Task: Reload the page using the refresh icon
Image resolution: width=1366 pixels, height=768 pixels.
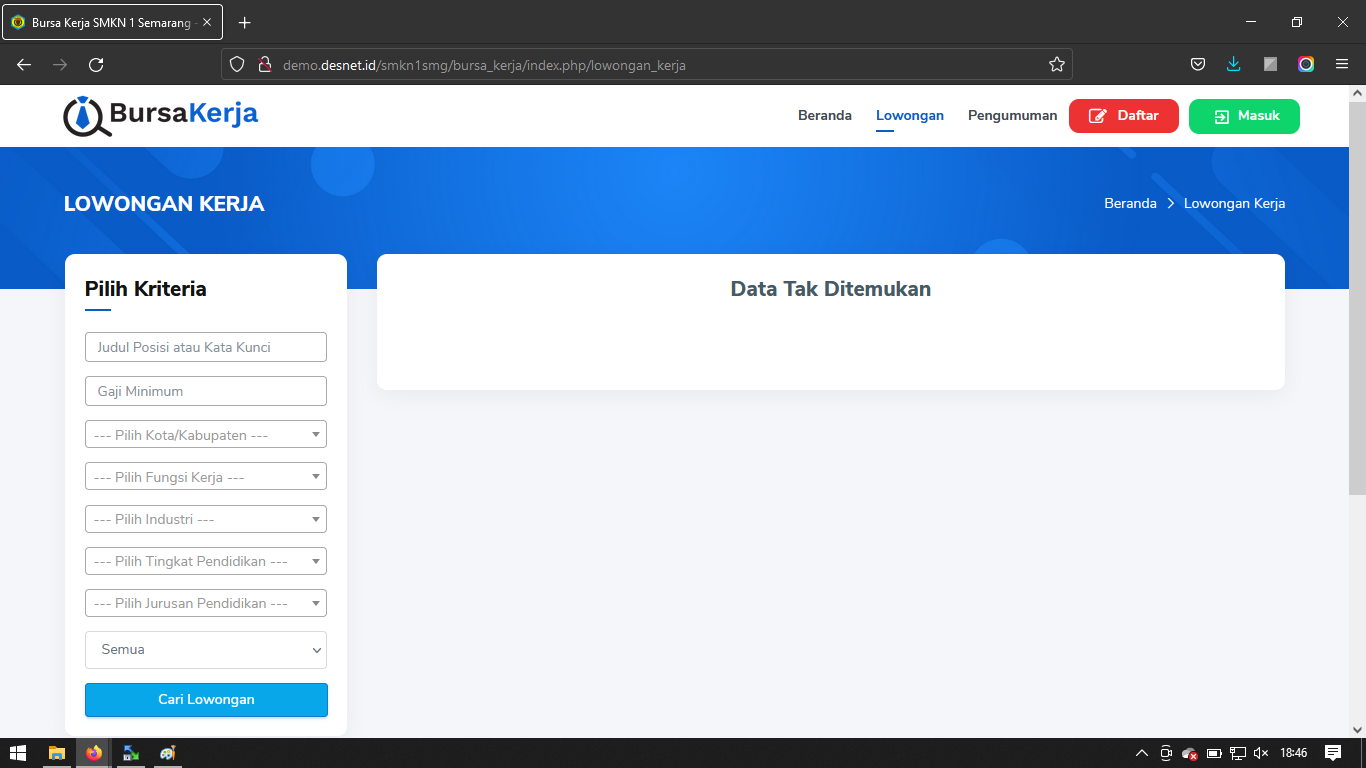Action: coord(96,65)
